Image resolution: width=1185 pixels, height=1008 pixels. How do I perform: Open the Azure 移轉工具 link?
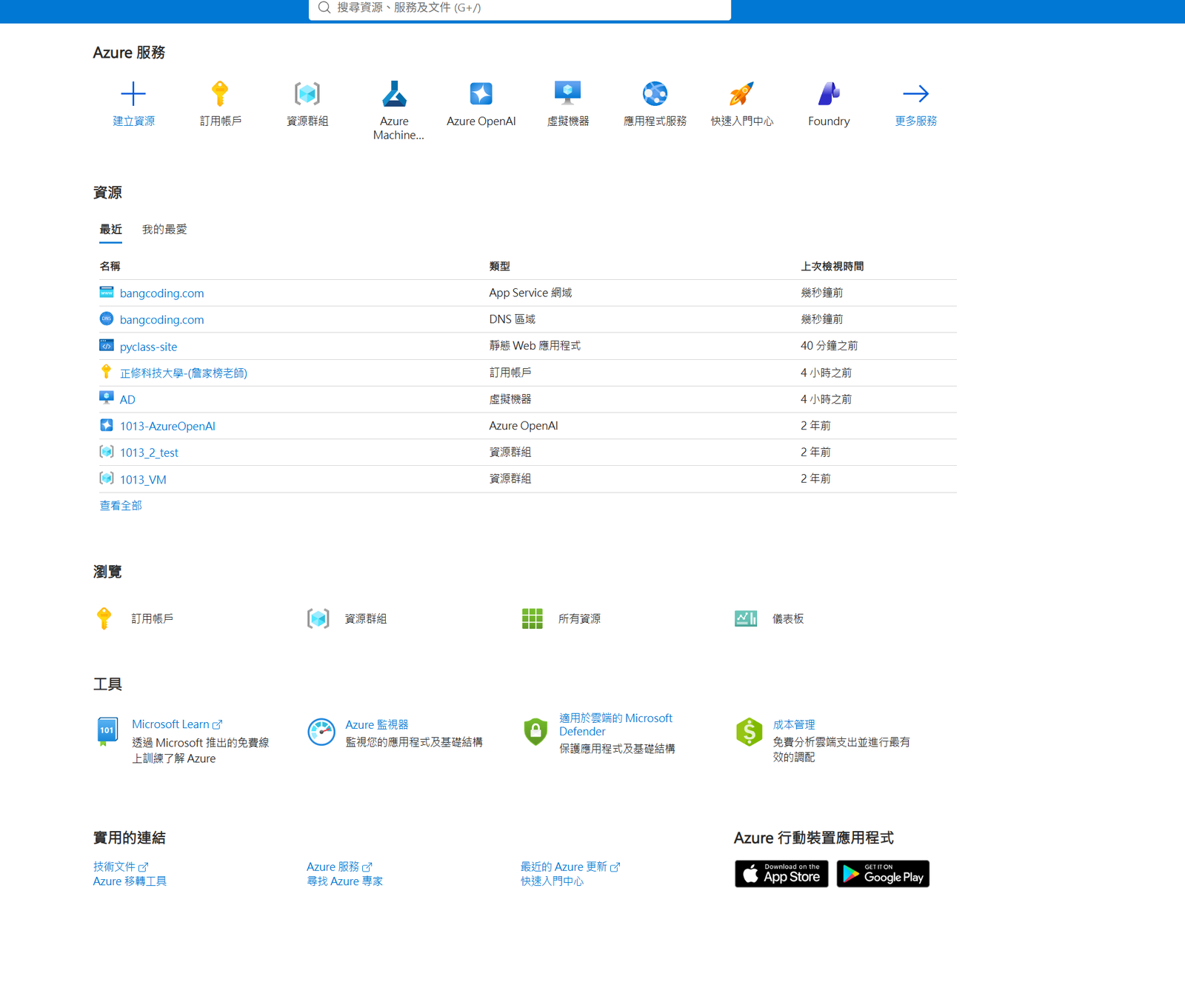tap(130, 881)
